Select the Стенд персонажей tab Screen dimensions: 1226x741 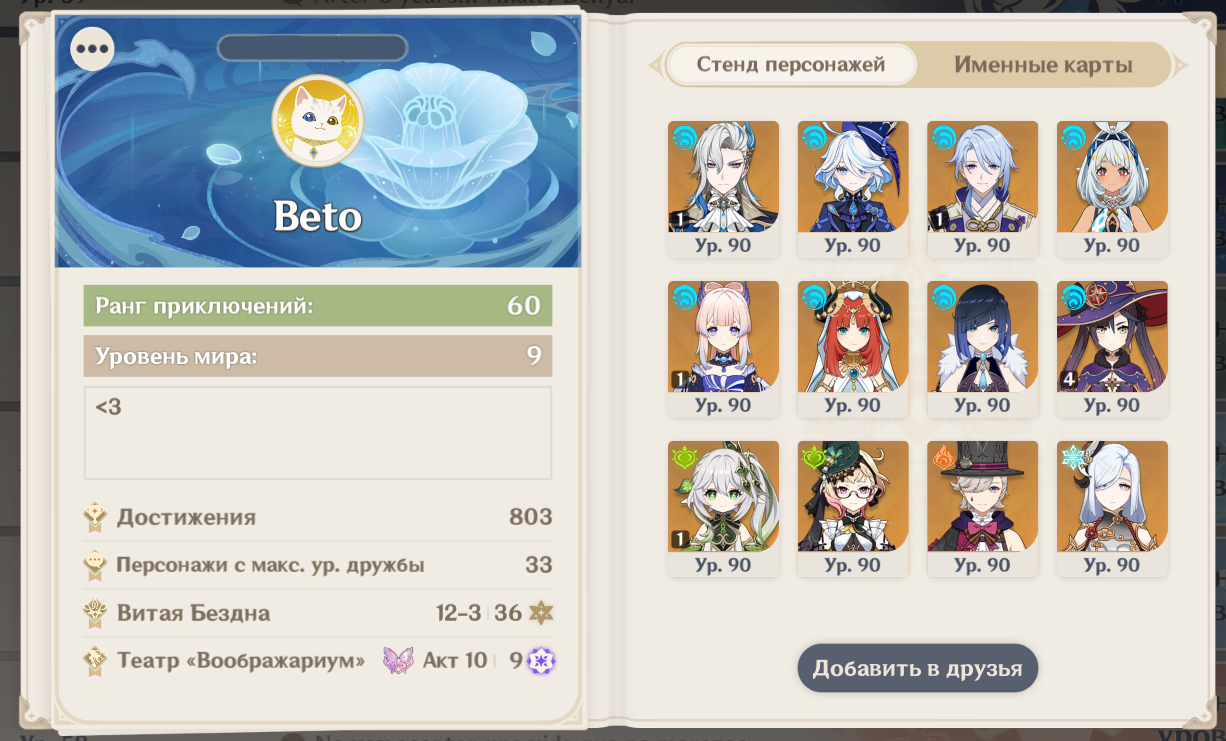pos(791,65)
